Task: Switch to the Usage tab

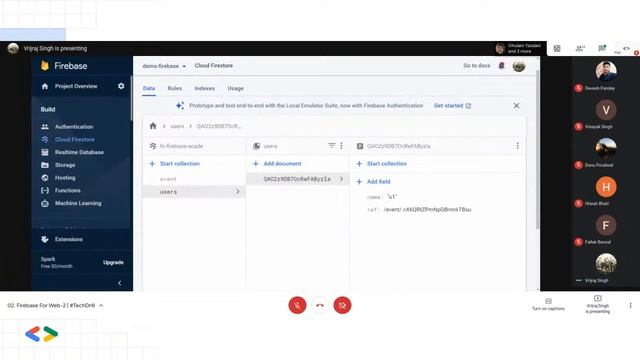Action: coord(236,88)
